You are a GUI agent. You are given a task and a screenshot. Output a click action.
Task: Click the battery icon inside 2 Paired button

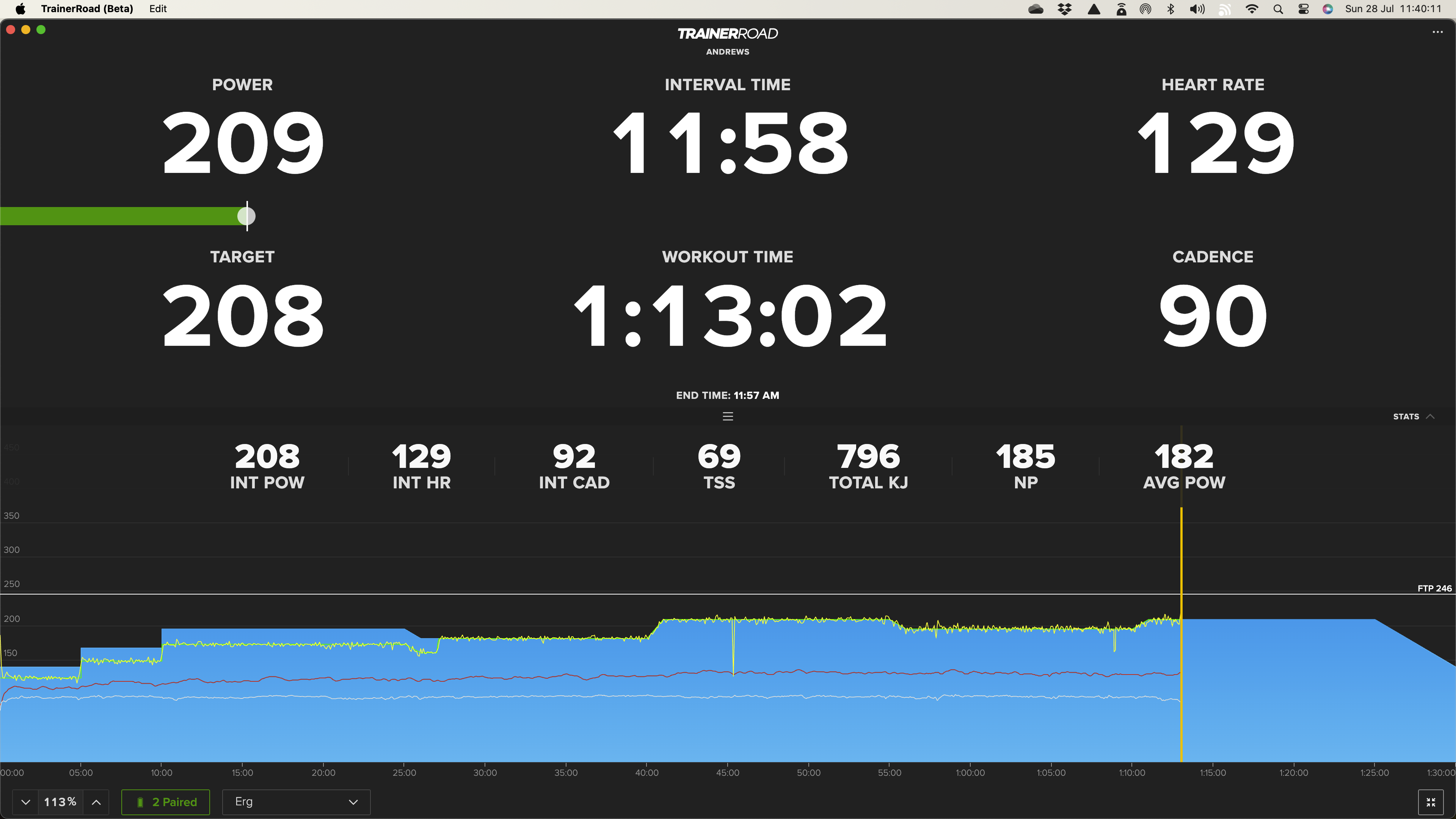pos(140,802)
